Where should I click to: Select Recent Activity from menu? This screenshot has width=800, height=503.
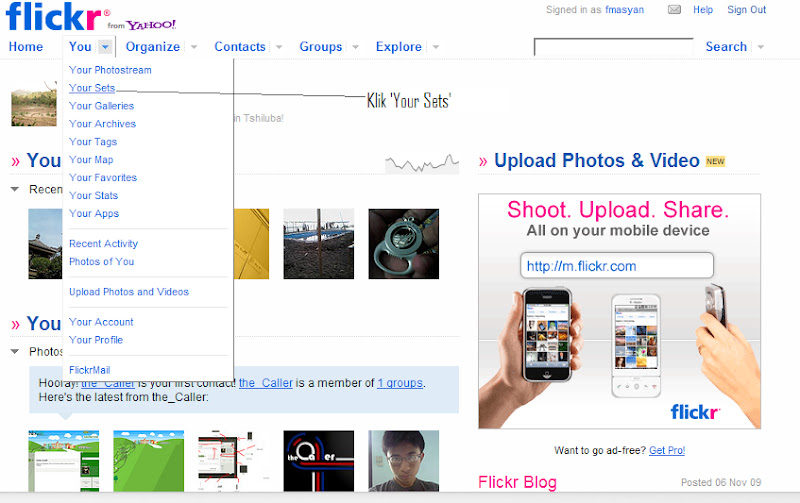pos(104,243)
